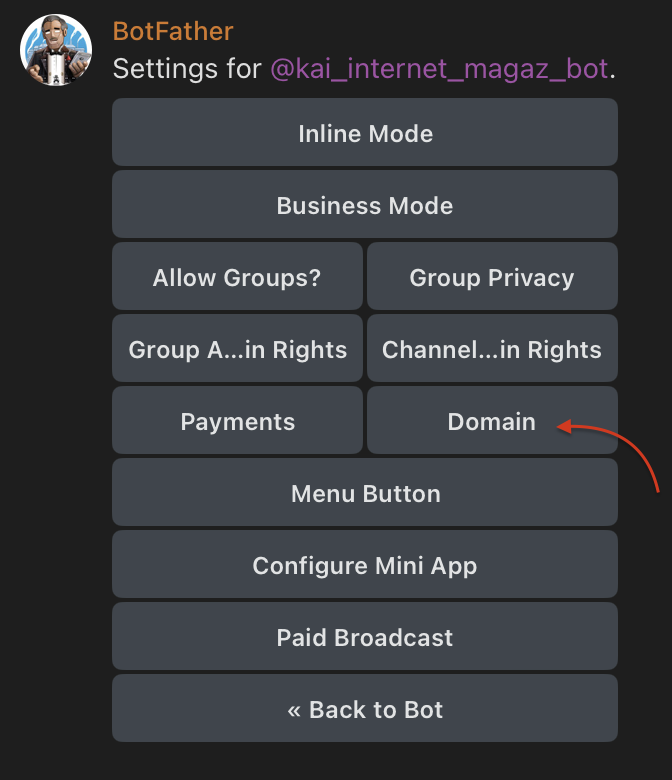The image size is (672, 780).
Task: Open Configure Mini App
Action: click(x=365, y=565)
